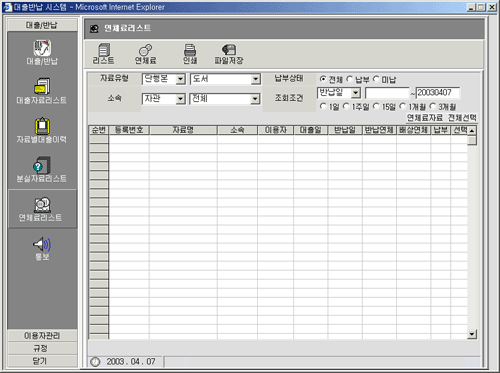Click the empty start date field
Viewport: 500px width, 373px height.
(x=387, y=93)
